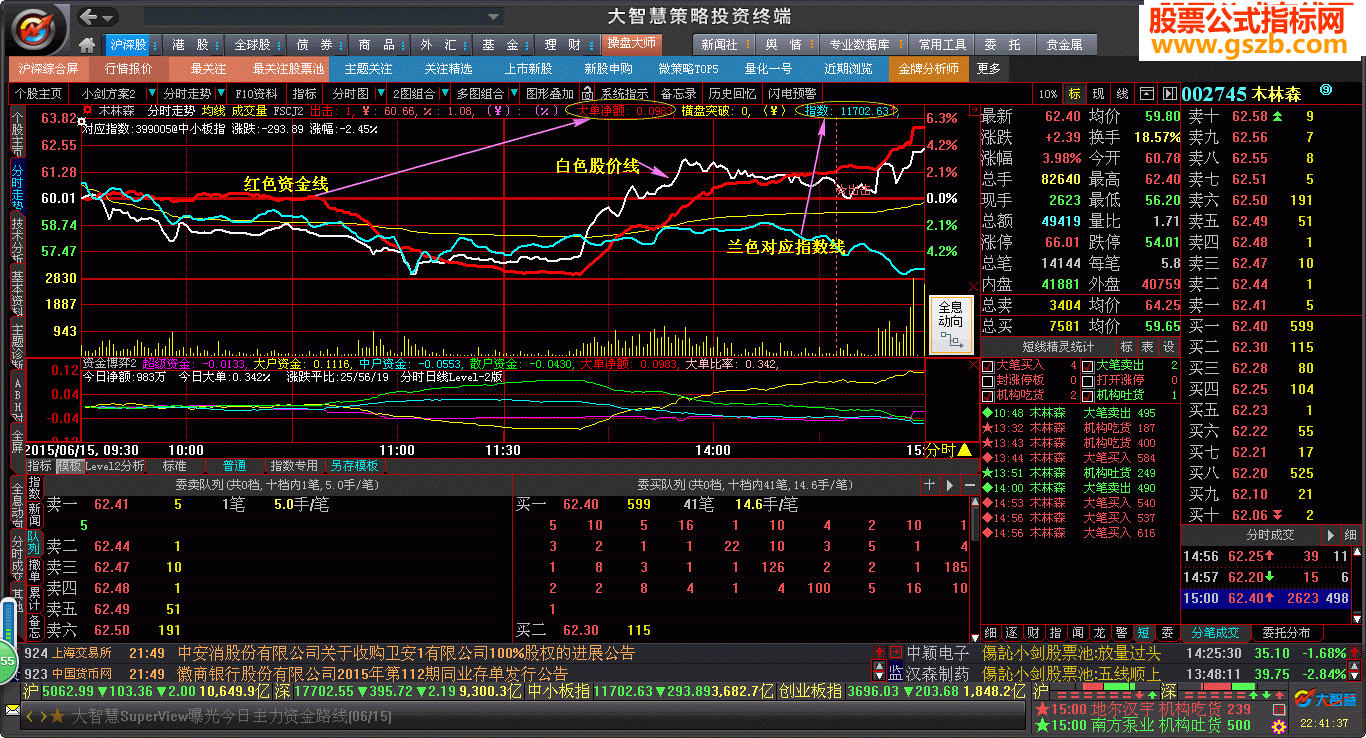
Task: Click the 警 tab icon in bottom row
Action: click(1121, 633)
